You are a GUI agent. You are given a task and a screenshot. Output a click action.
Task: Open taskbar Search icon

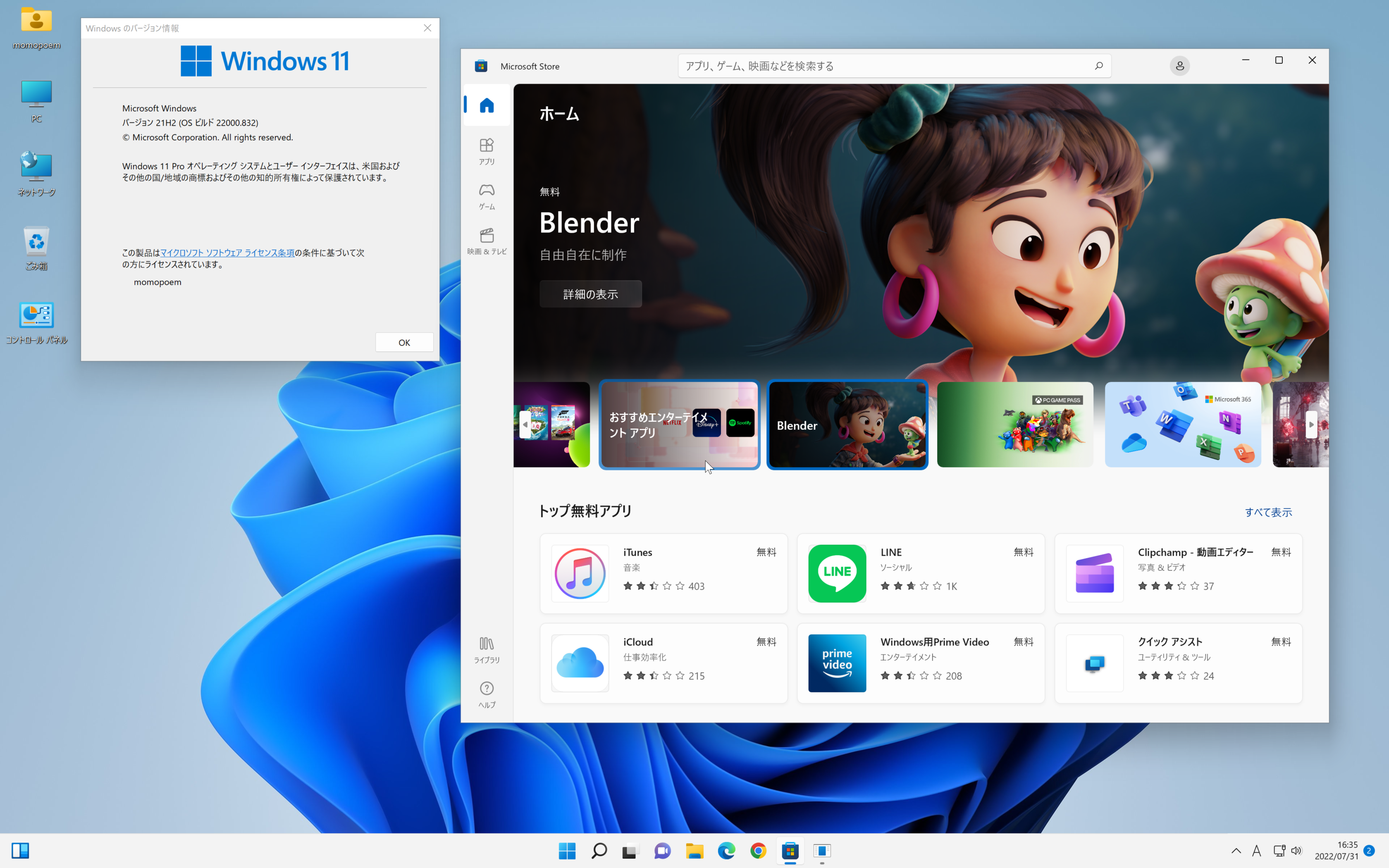pos(599,851)
